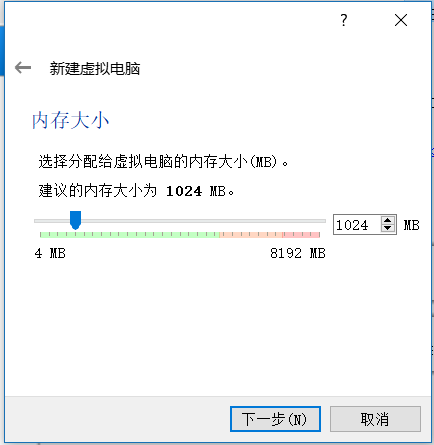Image resolution: width=434 pixels, height=445 pixels.
Task: Close the 新建虚拟电脑 wizard window
Action: tap(401, 20)
